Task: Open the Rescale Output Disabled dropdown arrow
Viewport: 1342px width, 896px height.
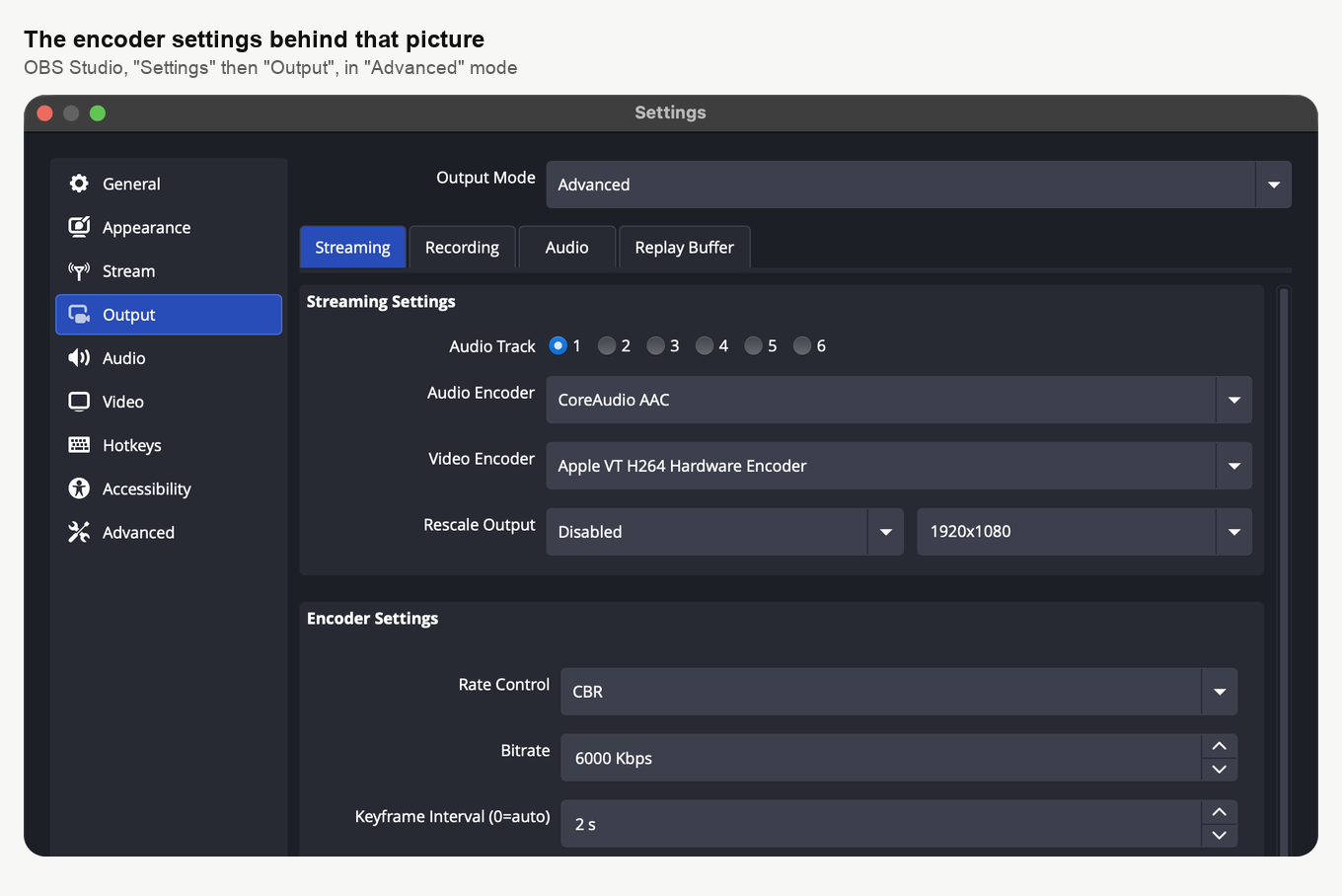Action: pyautogui.click(x=886, y=532)
